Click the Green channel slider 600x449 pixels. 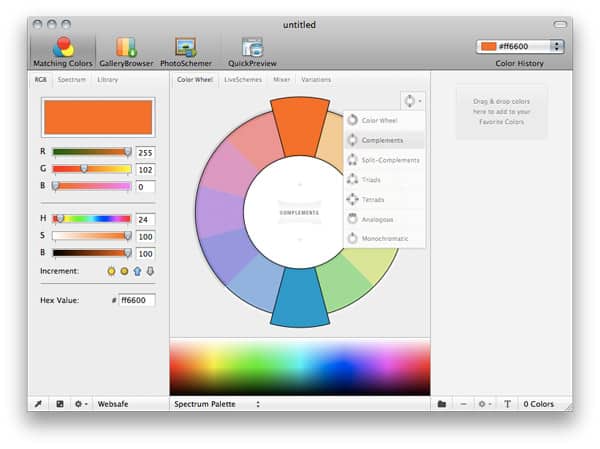click(91, 169)
